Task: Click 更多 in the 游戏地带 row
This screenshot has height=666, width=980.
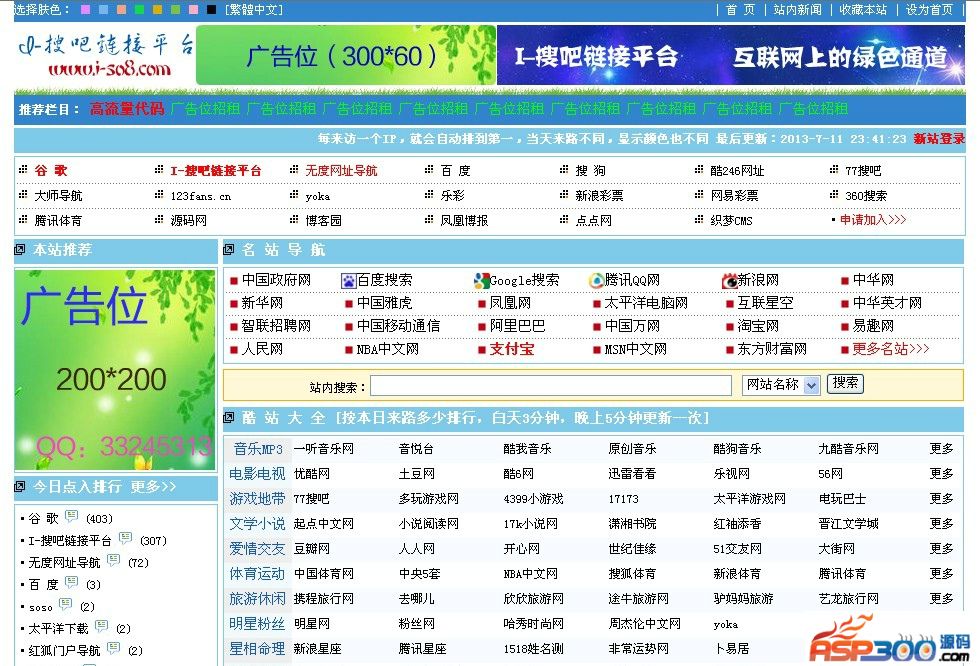Action: pyautogui.click(x=941, y=499)
